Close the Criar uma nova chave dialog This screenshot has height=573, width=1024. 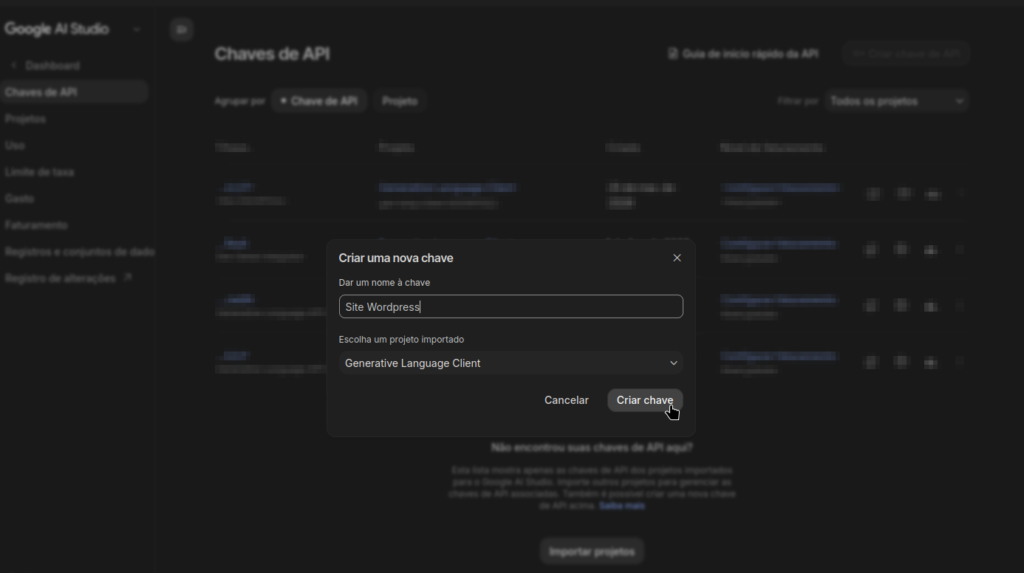677,258
